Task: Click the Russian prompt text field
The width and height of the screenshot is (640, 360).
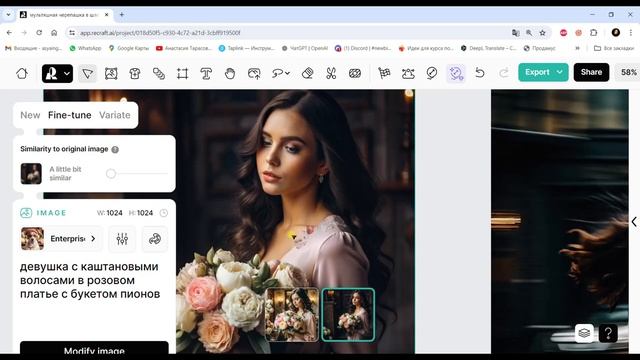Action: 90,280
